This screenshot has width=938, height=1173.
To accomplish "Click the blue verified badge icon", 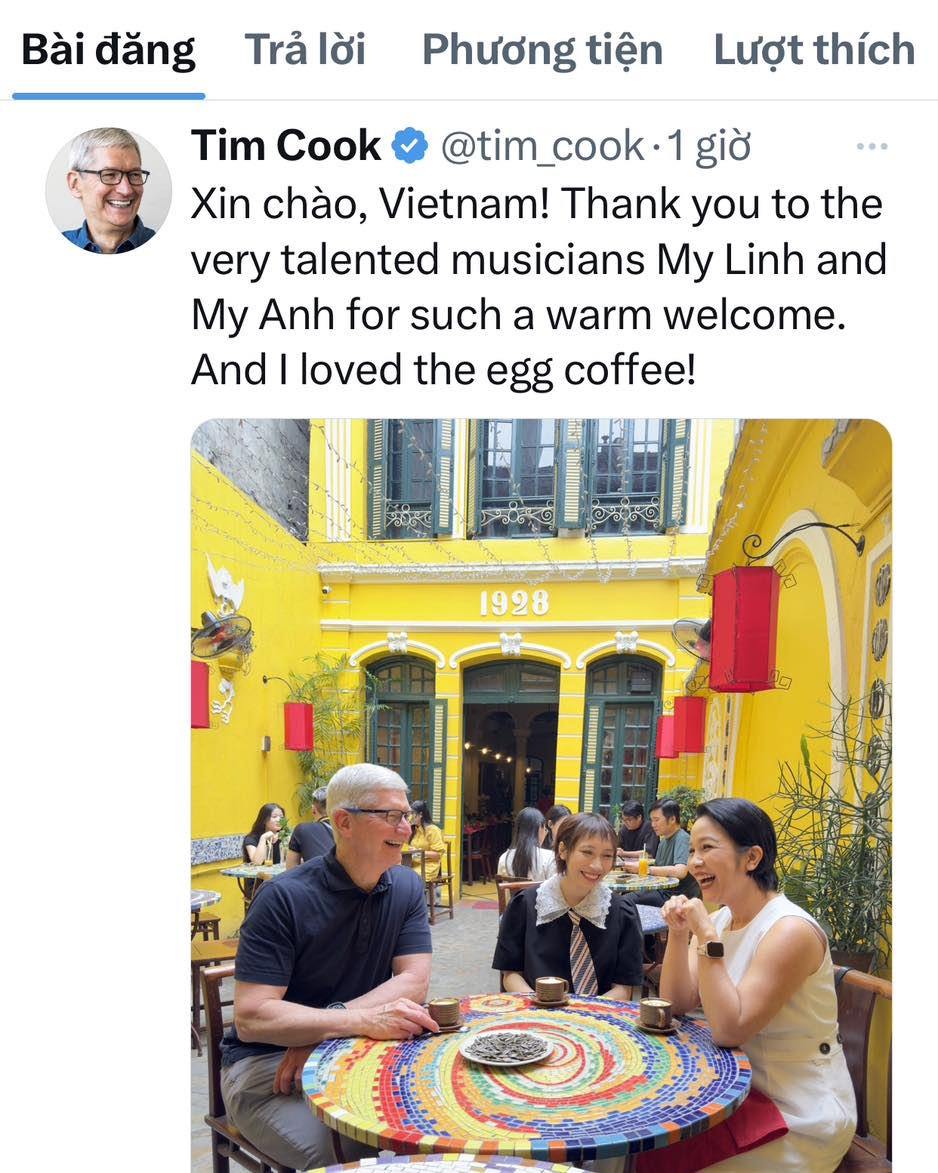I will (x=410, y=145).
